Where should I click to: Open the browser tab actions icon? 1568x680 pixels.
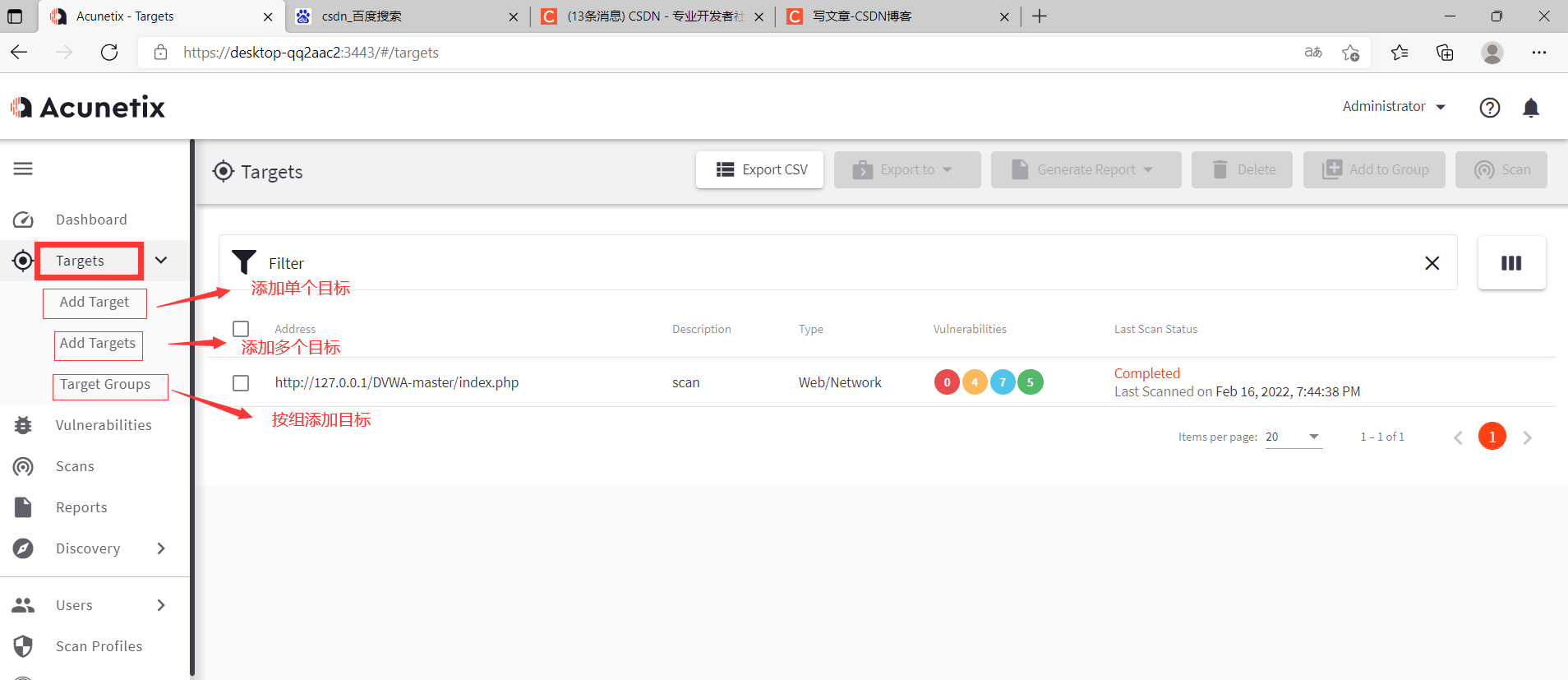coord(15,16)
